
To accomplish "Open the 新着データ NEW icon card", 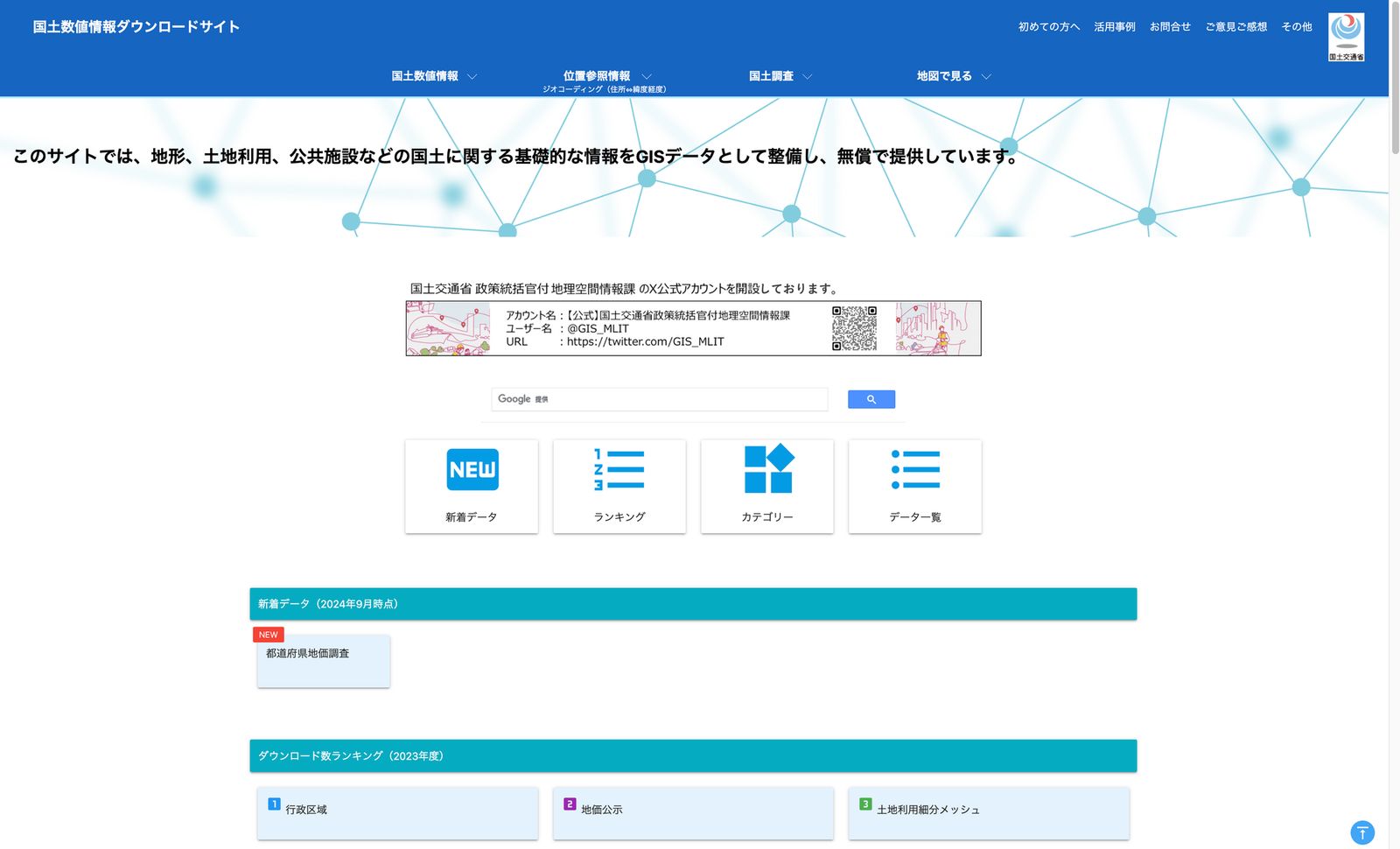I will (x=472, y=486).
